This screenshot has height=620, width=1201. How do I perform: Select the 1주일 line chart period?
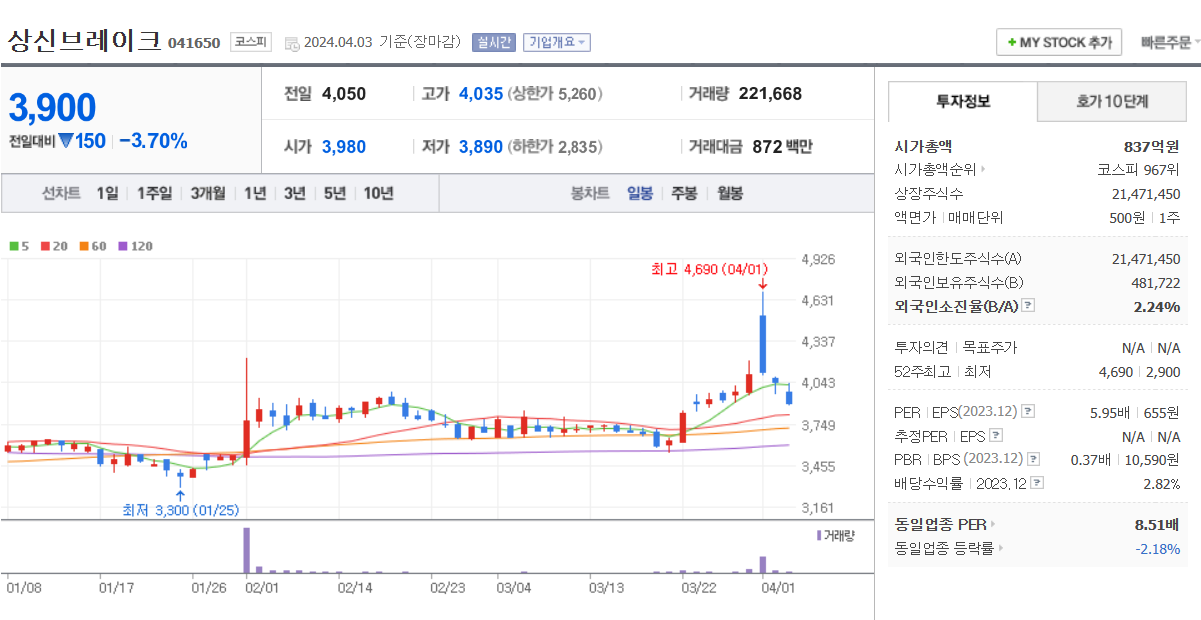(154, 193)
